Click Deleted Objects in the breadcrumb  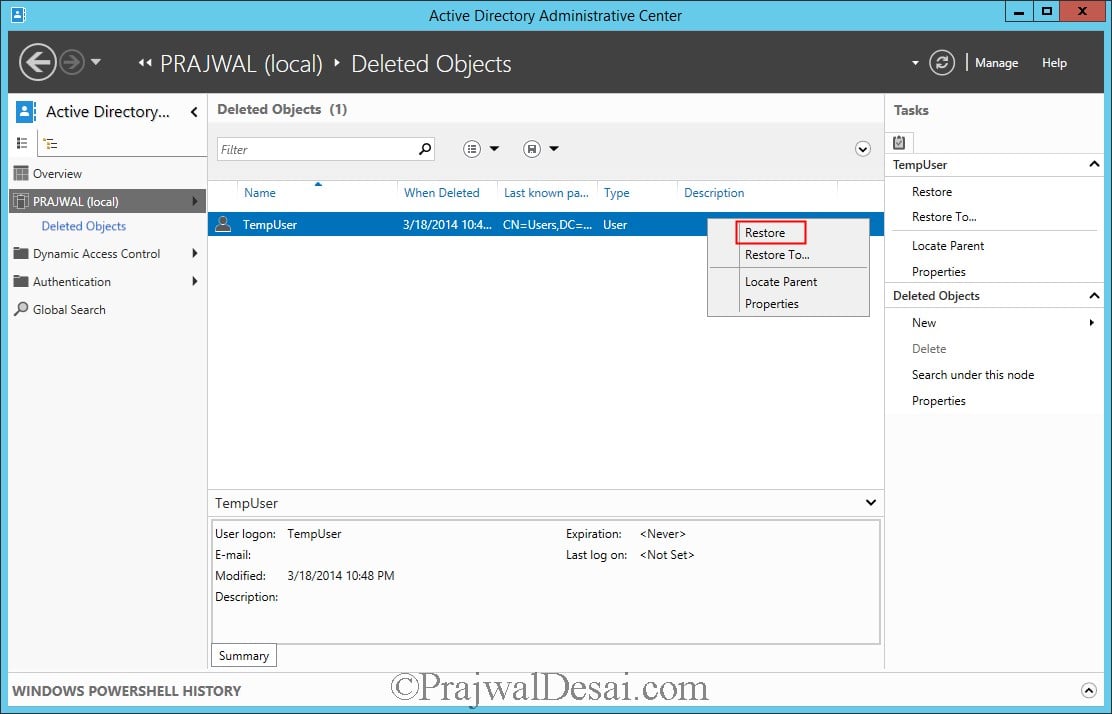pyautogui.click(x=431, y=64)
